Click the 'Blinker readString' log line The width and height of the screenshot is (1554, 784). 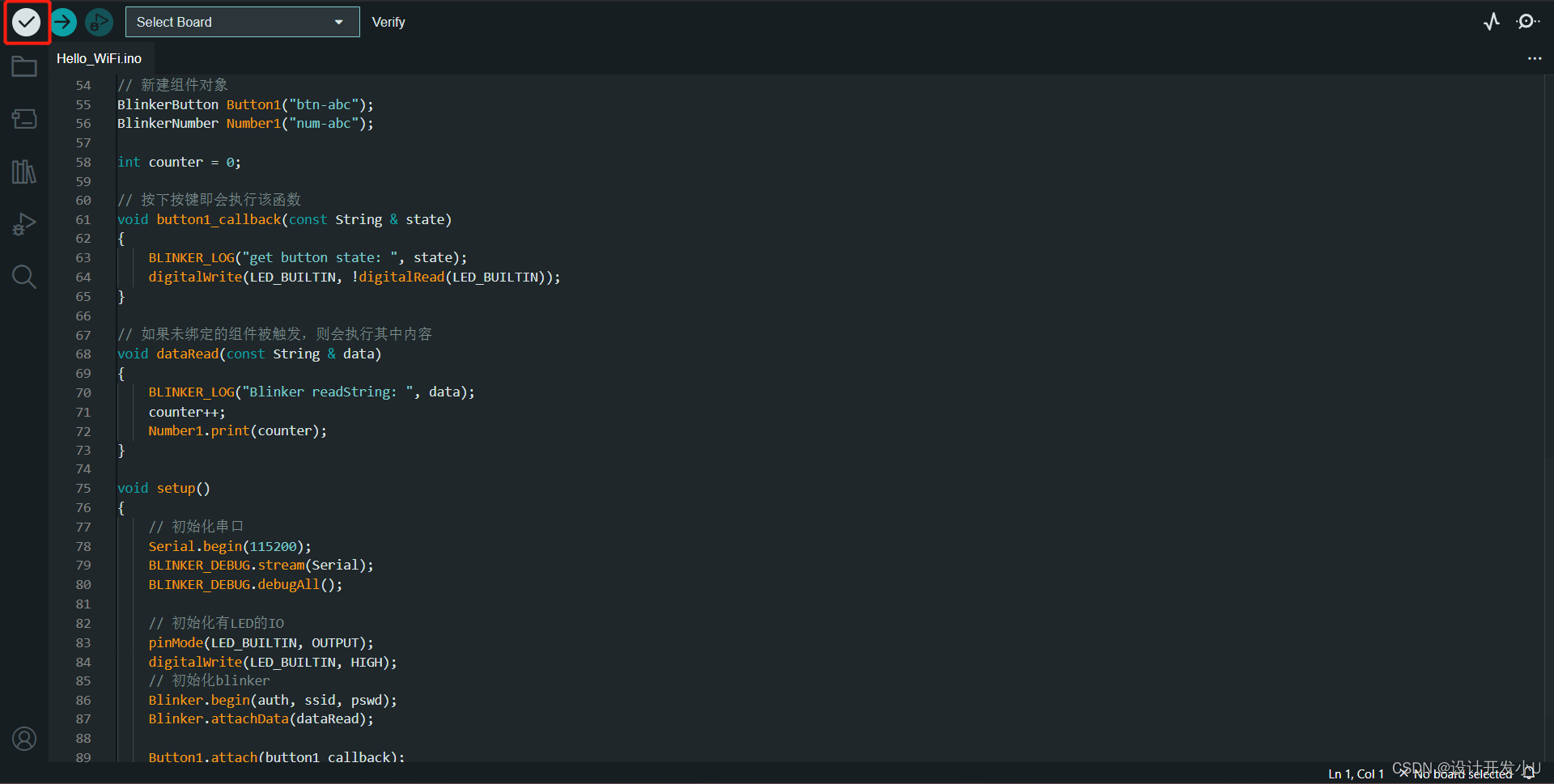(312, 392)
